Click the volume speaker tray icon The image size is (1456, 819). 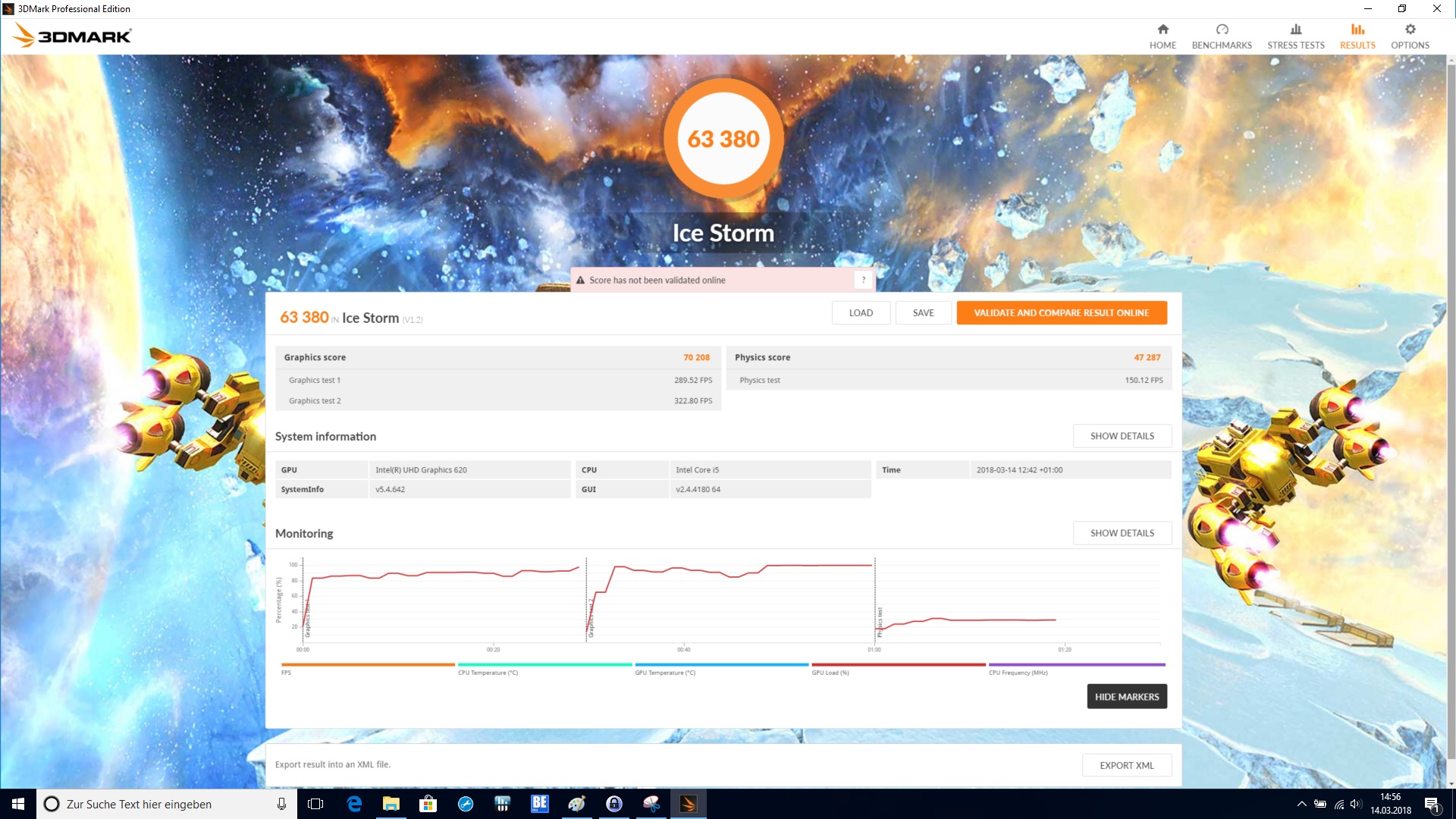coord(1357,804)
